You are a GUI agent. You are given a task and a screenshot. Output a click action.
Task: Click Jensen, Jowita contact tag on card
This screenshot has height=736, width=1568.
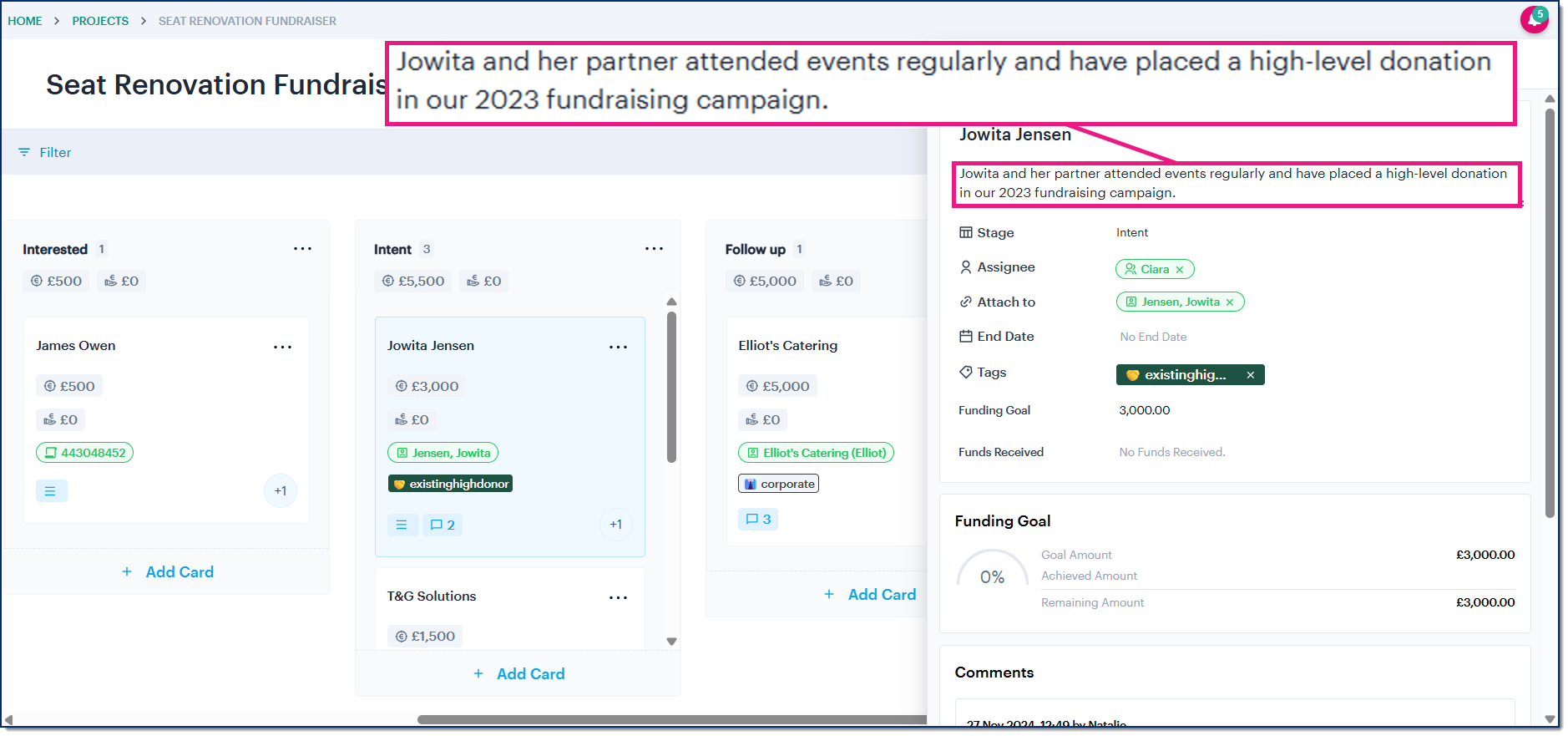[443, 453]
